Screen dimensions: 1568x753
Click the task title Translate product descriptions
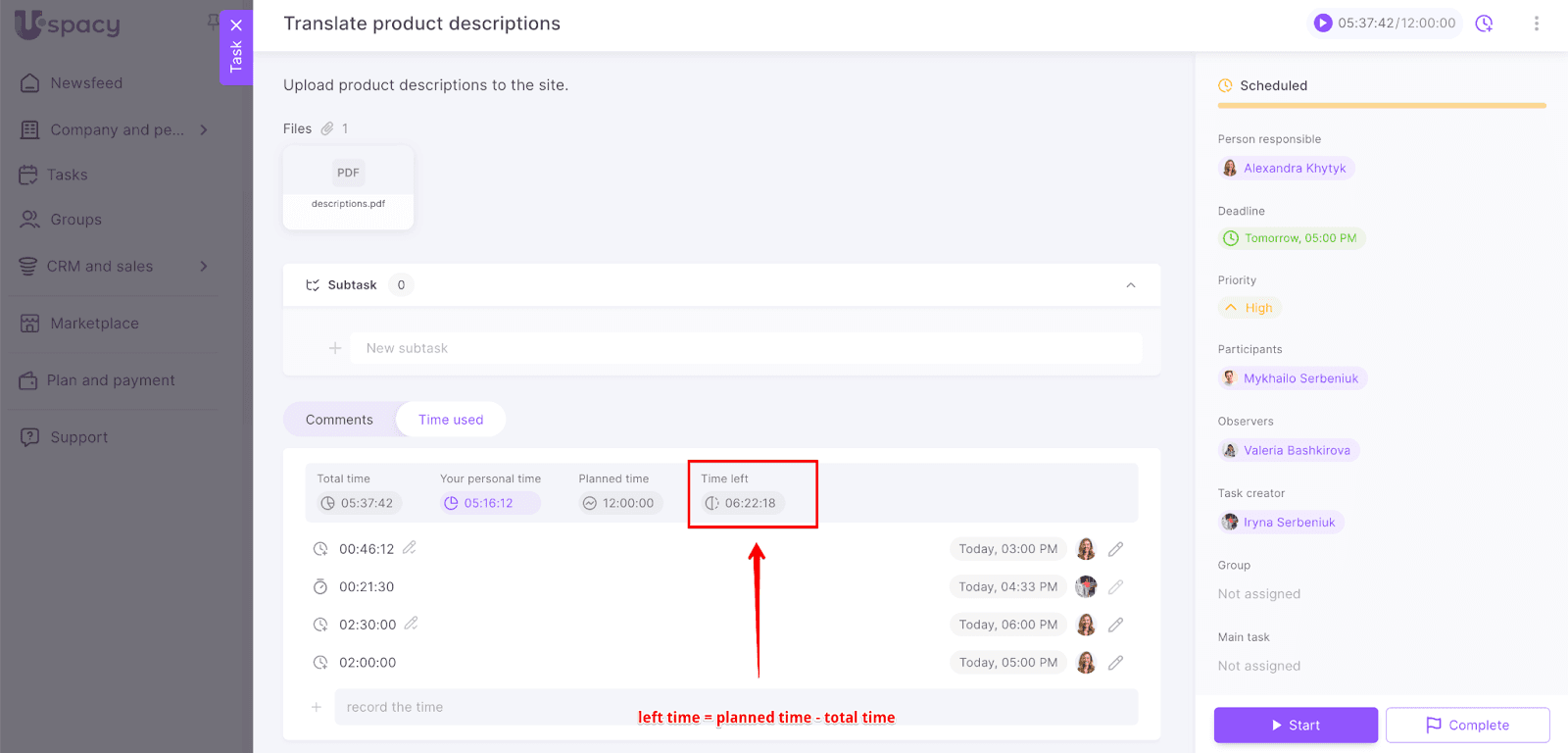[422, 24]
